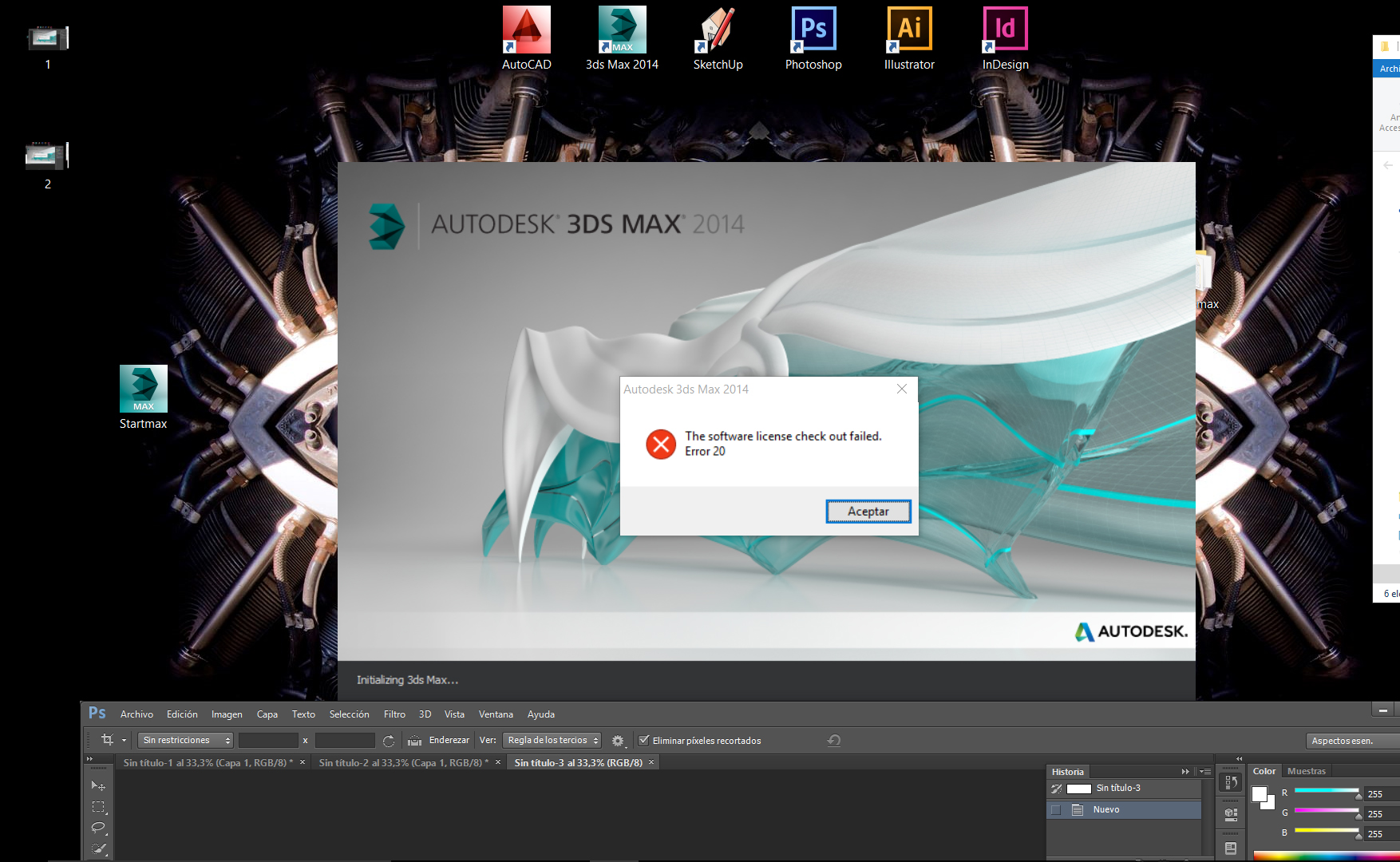1400x862 pixels.
Task: Select the desktop file named 1
Action: [48, 46]
